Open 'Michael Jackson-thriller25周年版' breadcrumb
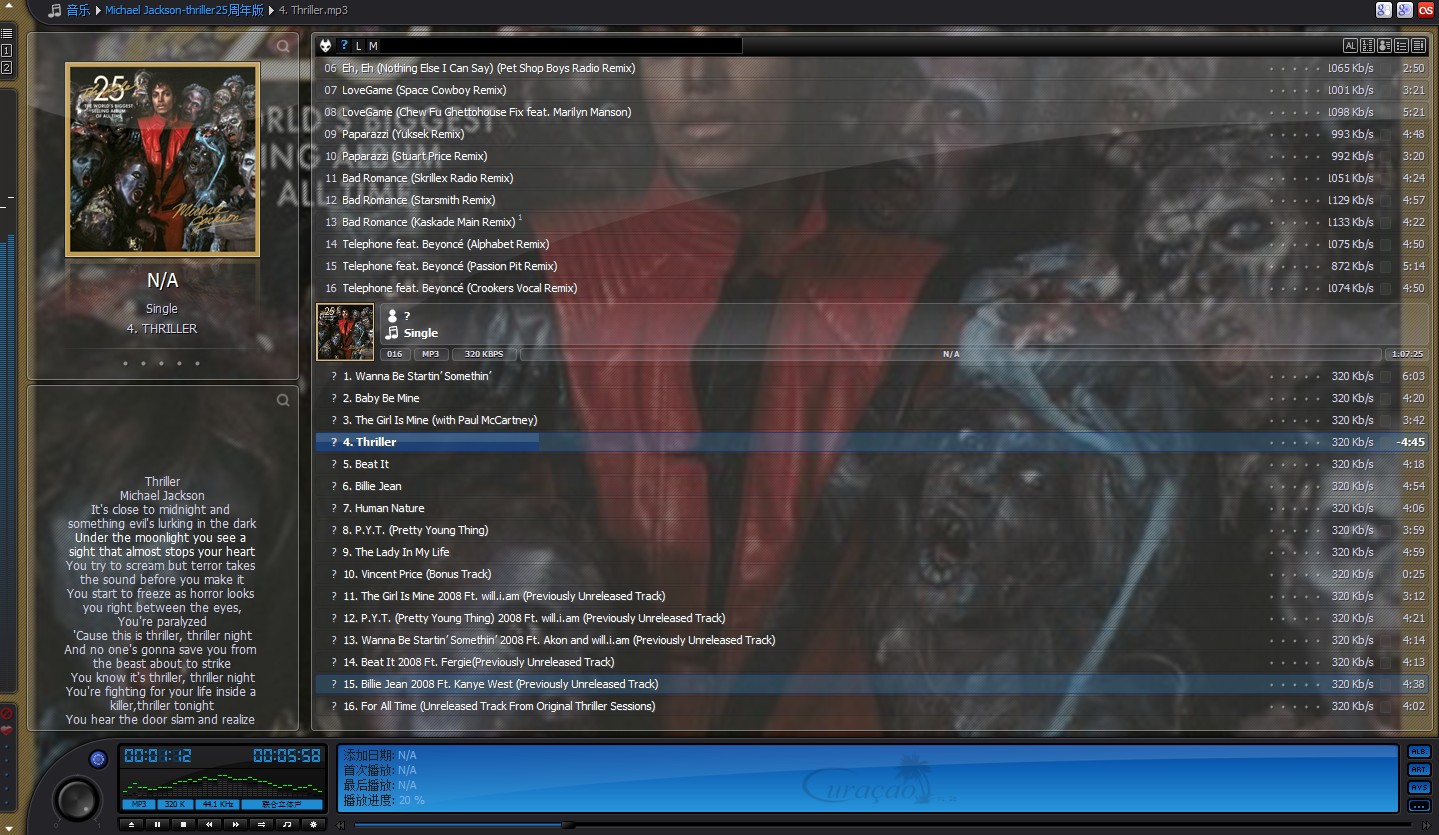The width and height of the screenshot is (1439, 835). coord(184,10)
